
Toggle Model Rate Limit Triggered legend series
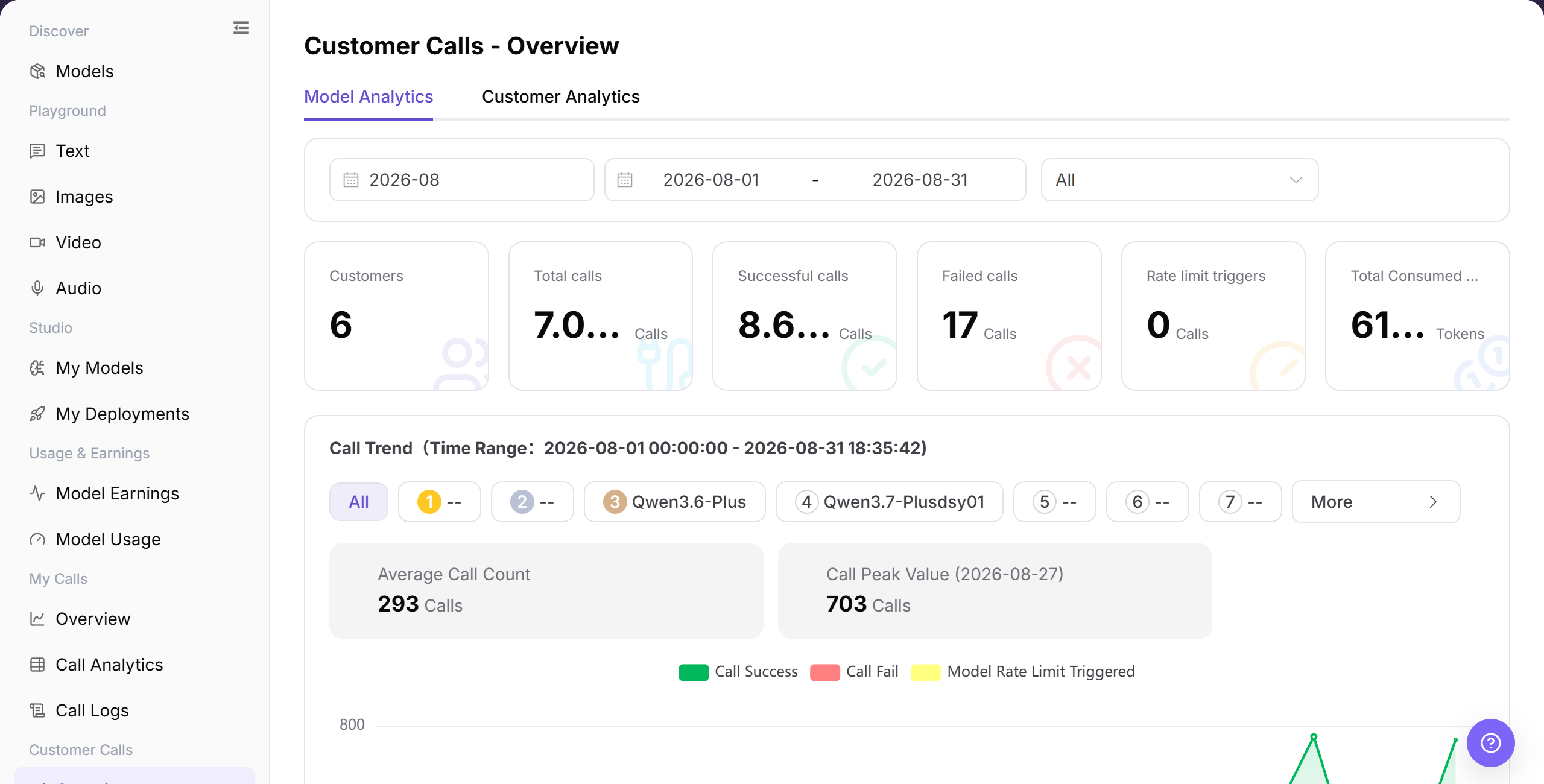coord(1023,672)
